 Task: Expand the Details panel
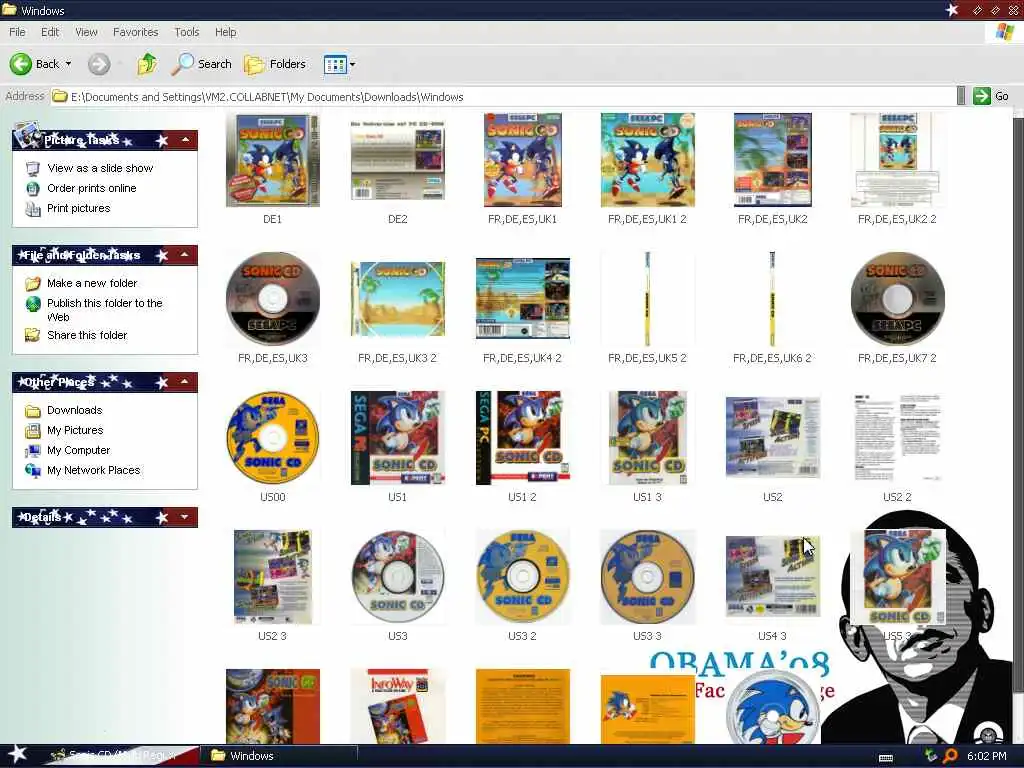(x=185, y=517)
